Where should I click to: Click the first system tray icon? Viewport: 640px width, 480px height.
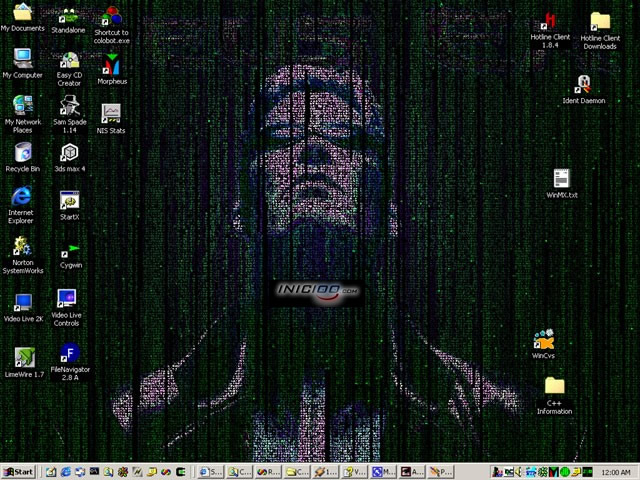[x=497, y=472]
